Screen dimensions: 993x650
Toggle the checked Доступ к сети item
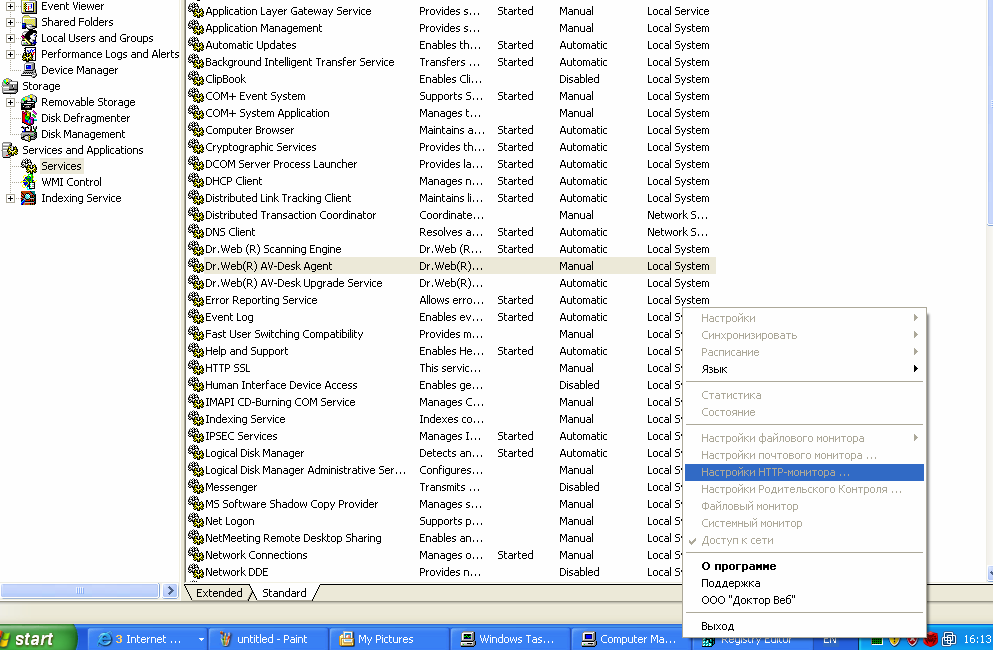coord(804,540)
